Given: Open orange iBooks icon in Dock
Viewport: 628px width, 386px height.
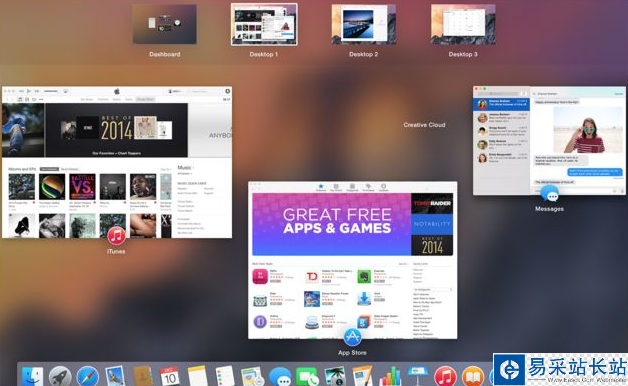Looking at the screenshot, I should tap(473, 377).
